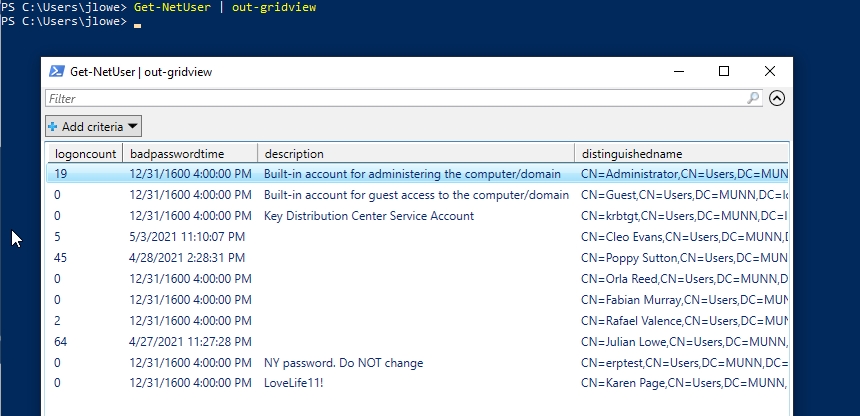Image resolution: width=860 pixels, height=416 pixels.
Task: Click the blue plus icon beside Add criteria
Action: pos(53,127)
